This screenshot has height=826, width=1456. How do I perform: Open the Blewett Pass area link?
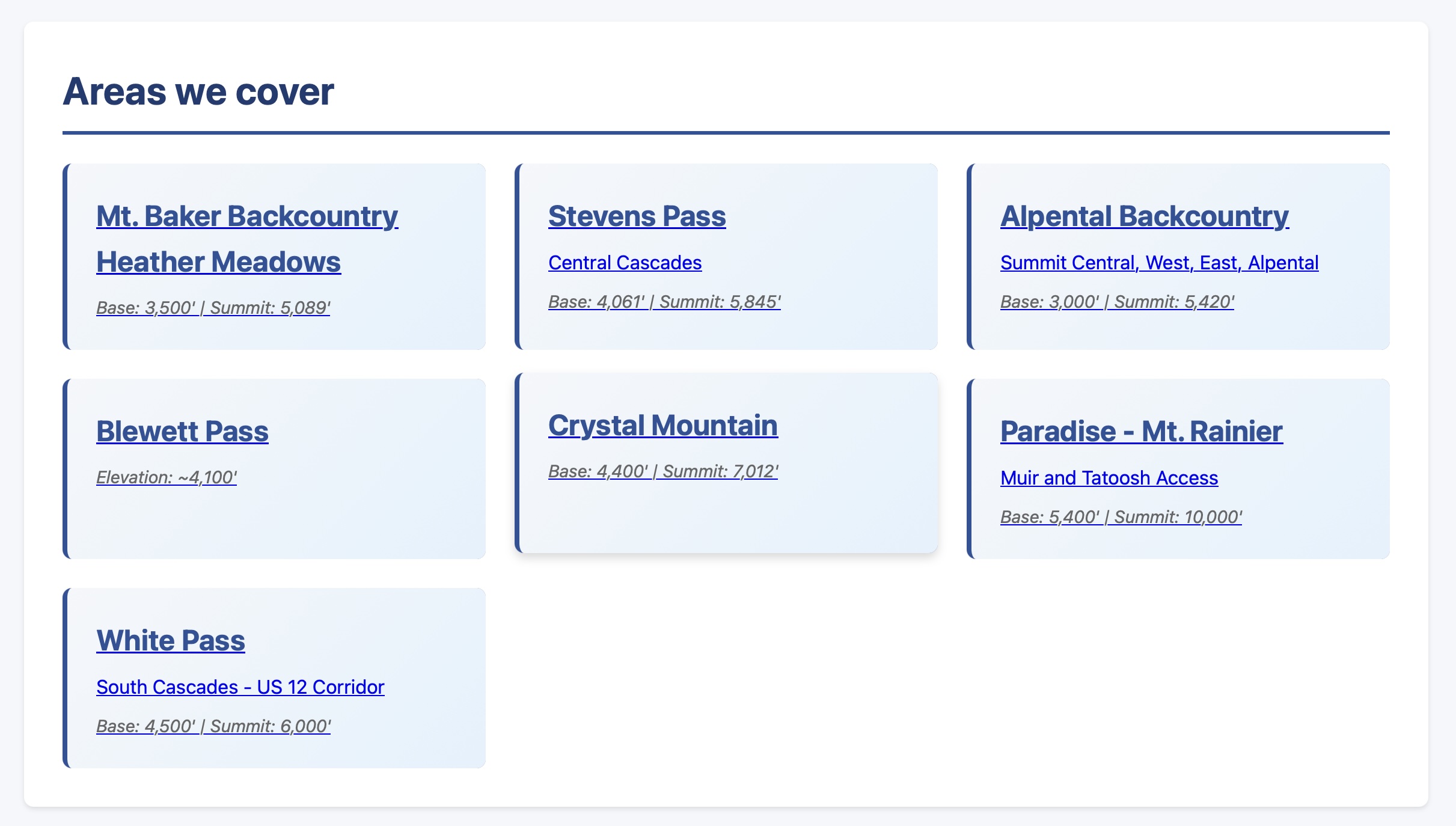click(182, 432)
